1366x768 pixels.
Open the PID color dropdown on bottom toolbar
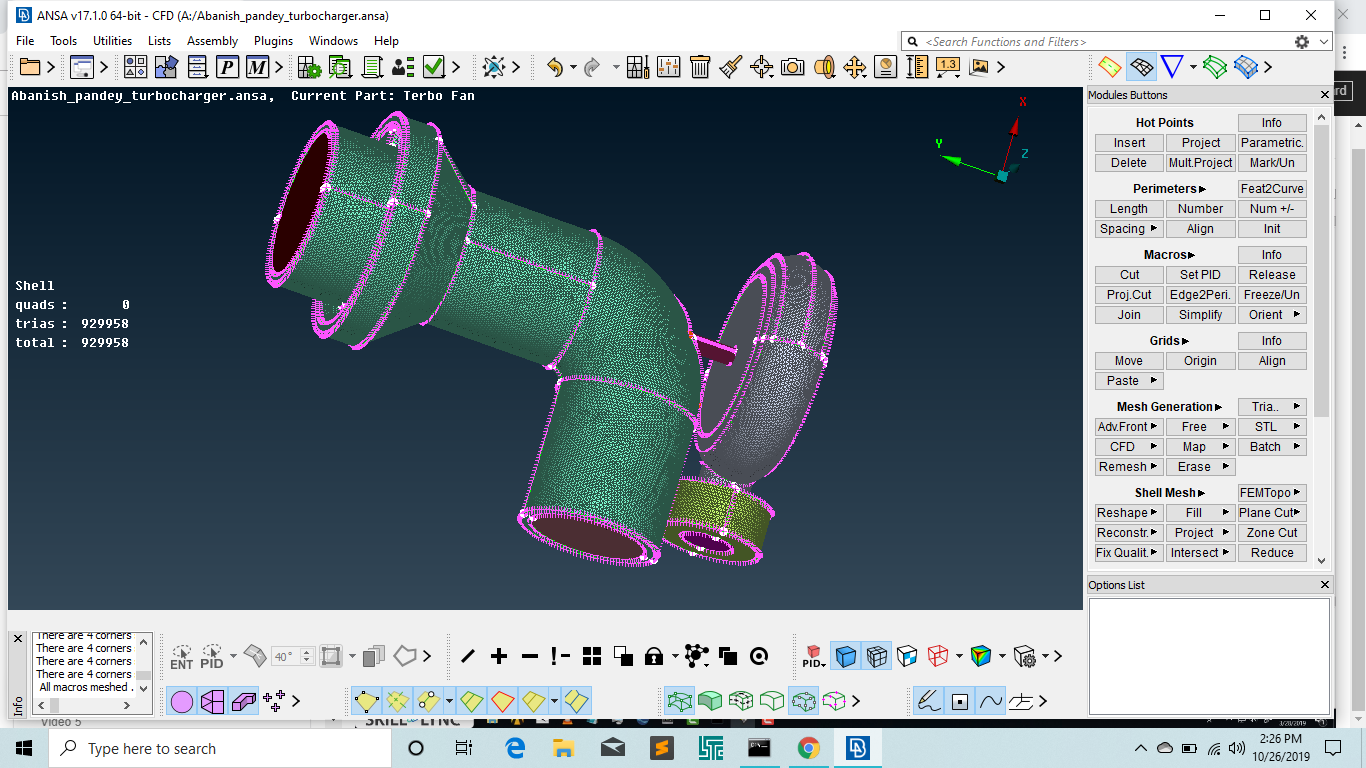pos(823,664)
